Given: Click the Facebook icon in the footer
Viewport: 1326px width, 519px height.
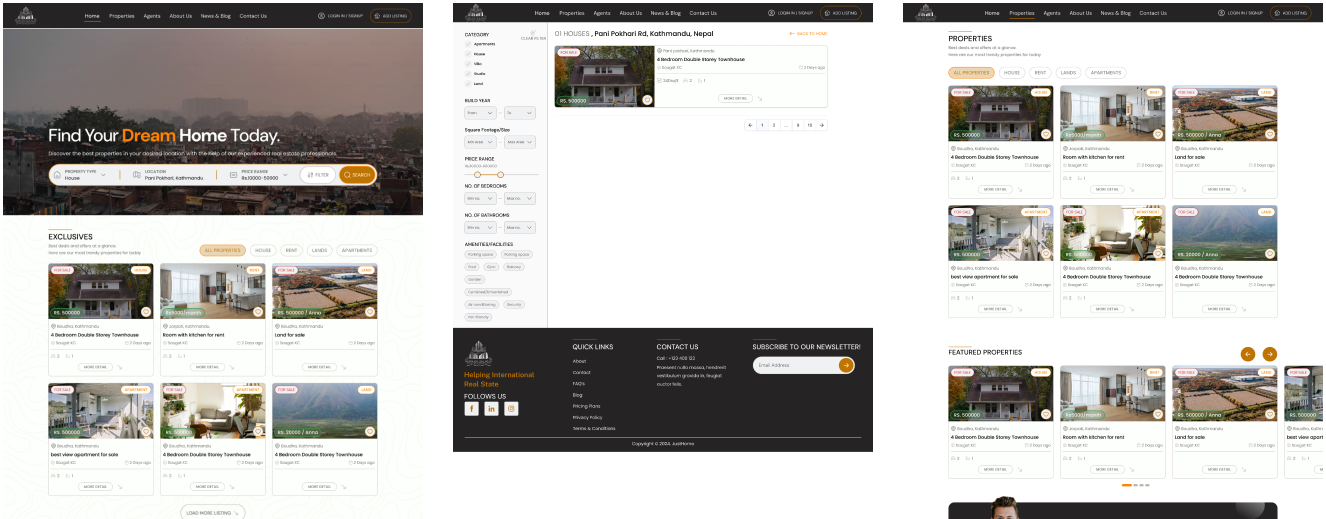Looking at the screenshot, I should click(471, 408).
